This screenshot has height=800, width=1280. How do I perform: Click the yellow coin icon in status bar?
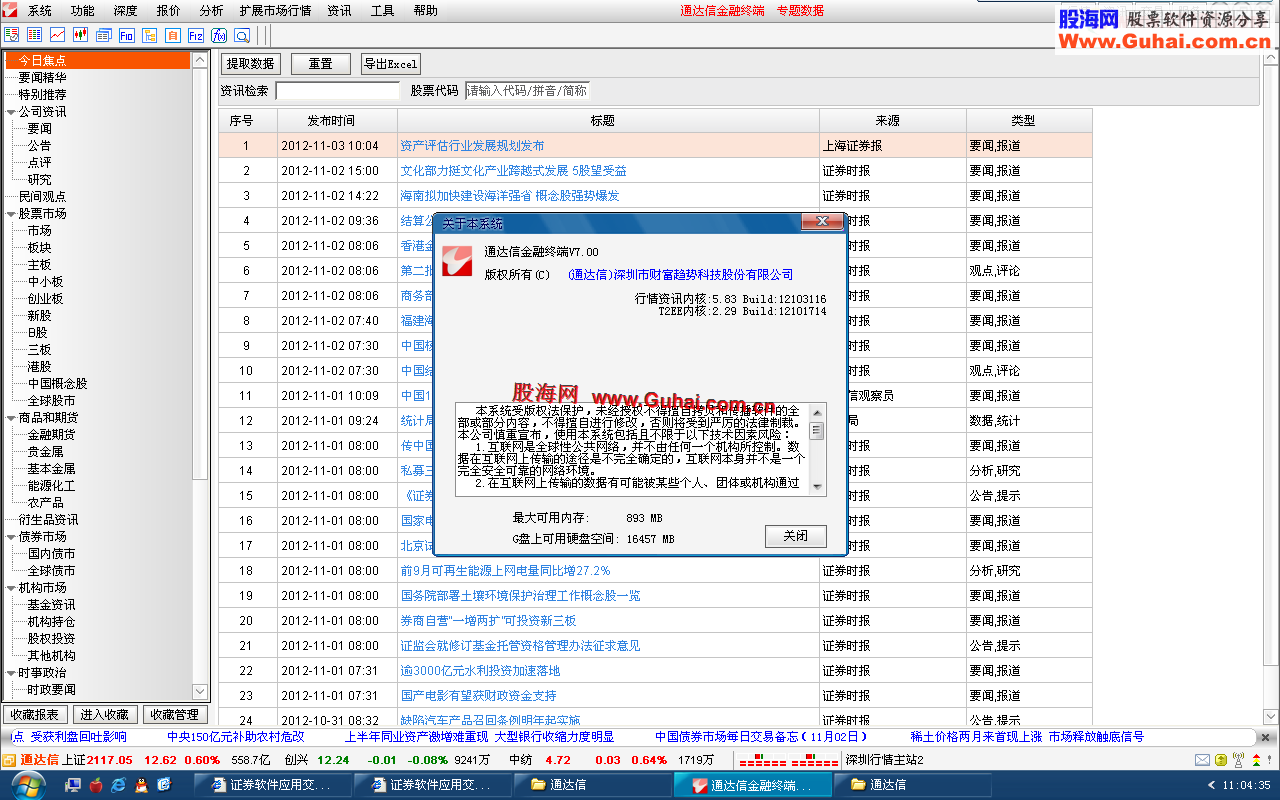[1221, 760]
